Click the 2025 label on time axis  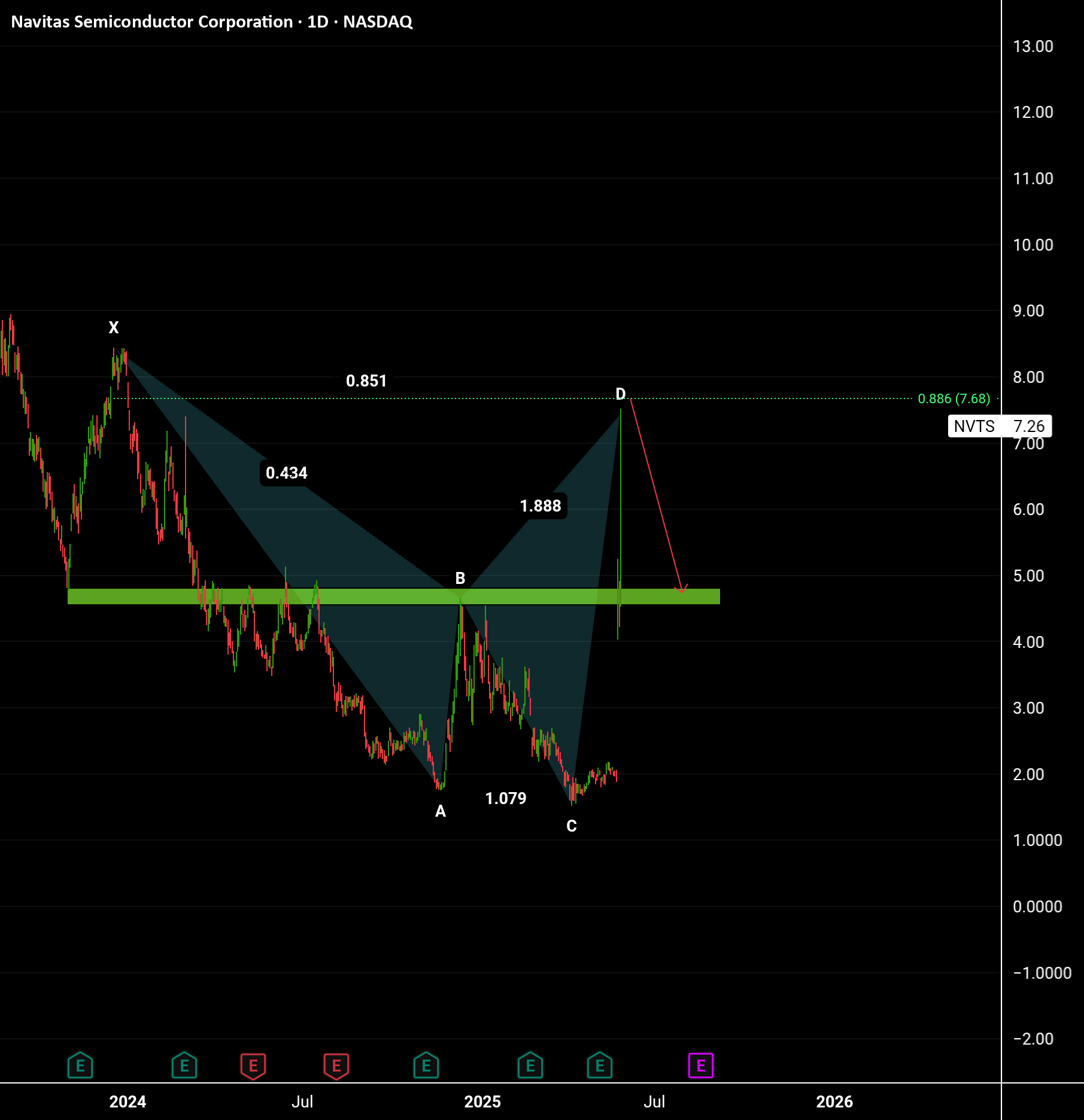point(482,1101)
